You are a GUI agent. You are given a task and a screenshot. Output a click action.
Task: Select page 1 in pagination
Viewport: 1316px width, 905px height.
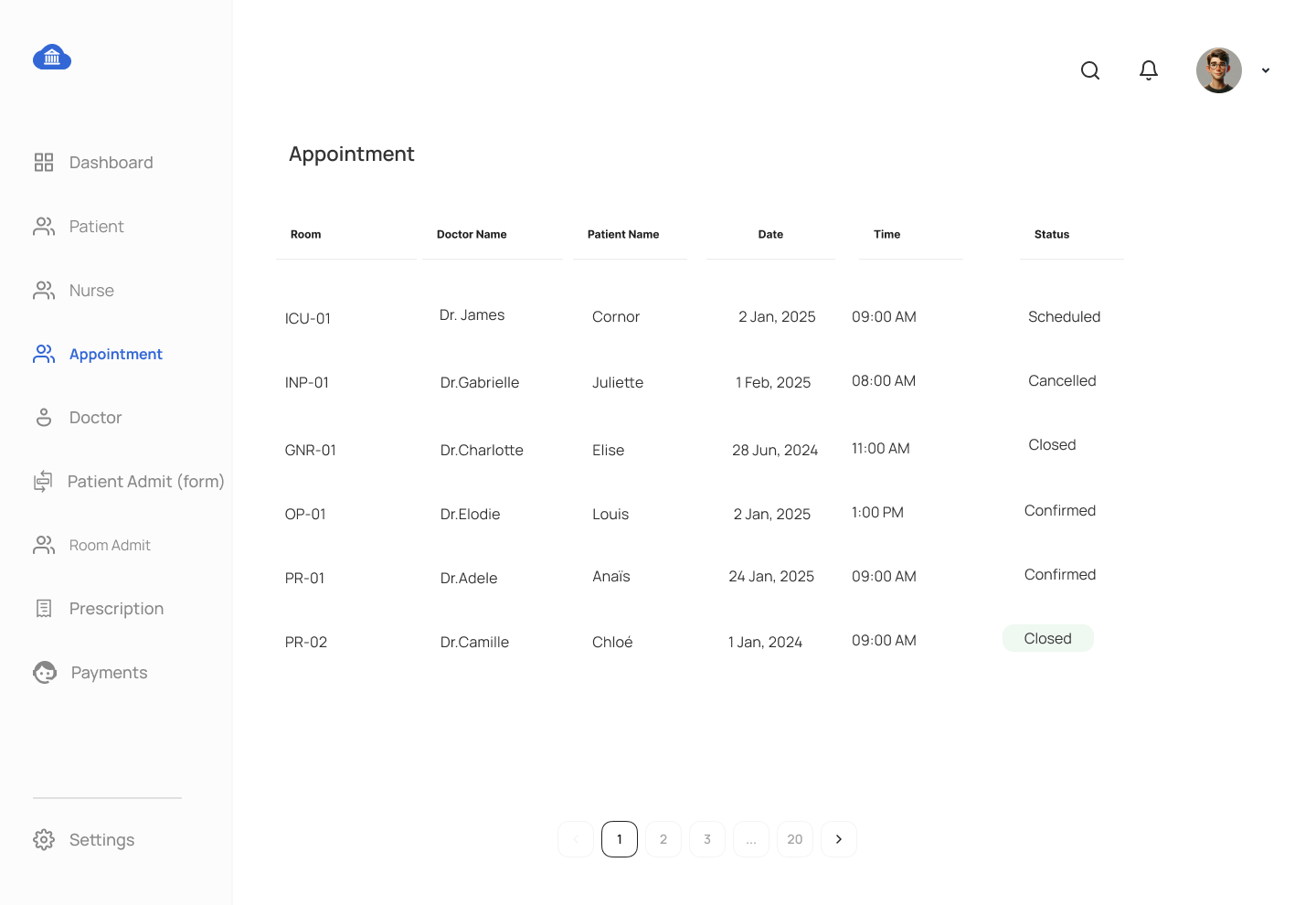click(620, 839)
